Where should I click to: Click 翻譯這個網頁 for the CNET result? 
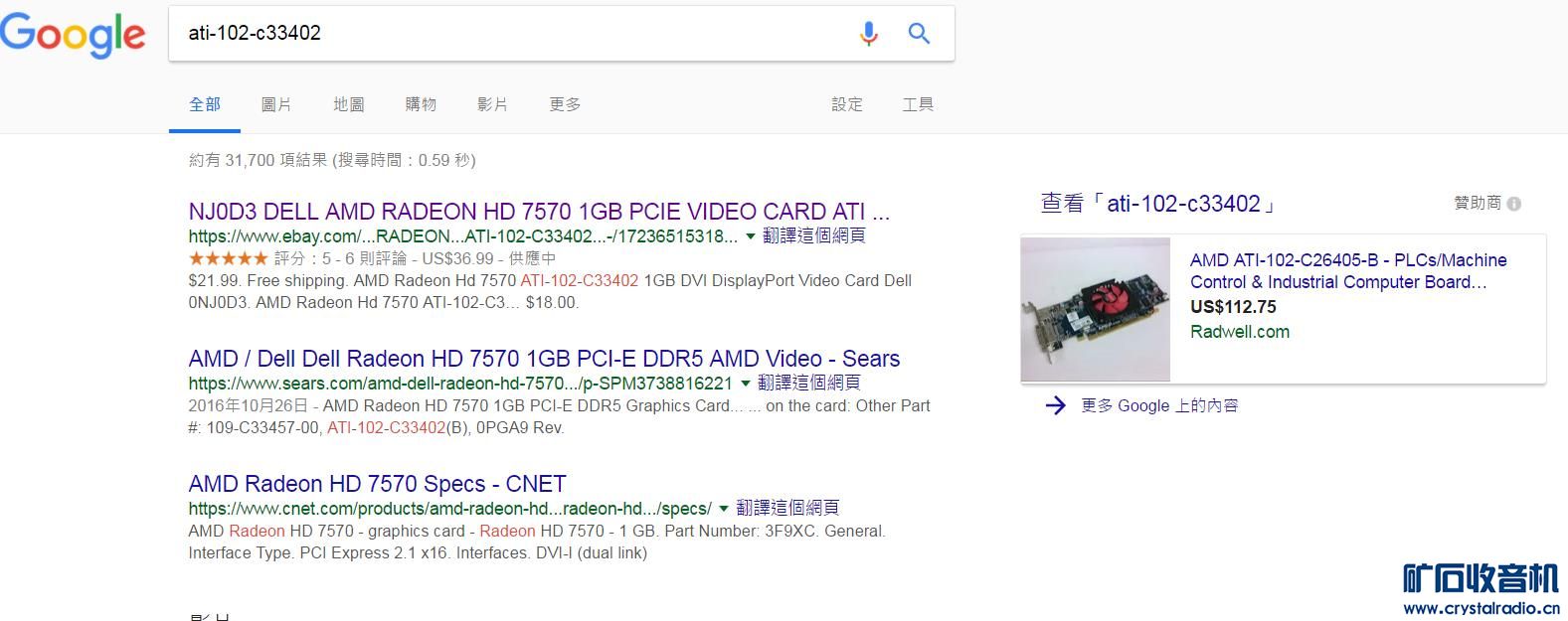tap(787, 508)
